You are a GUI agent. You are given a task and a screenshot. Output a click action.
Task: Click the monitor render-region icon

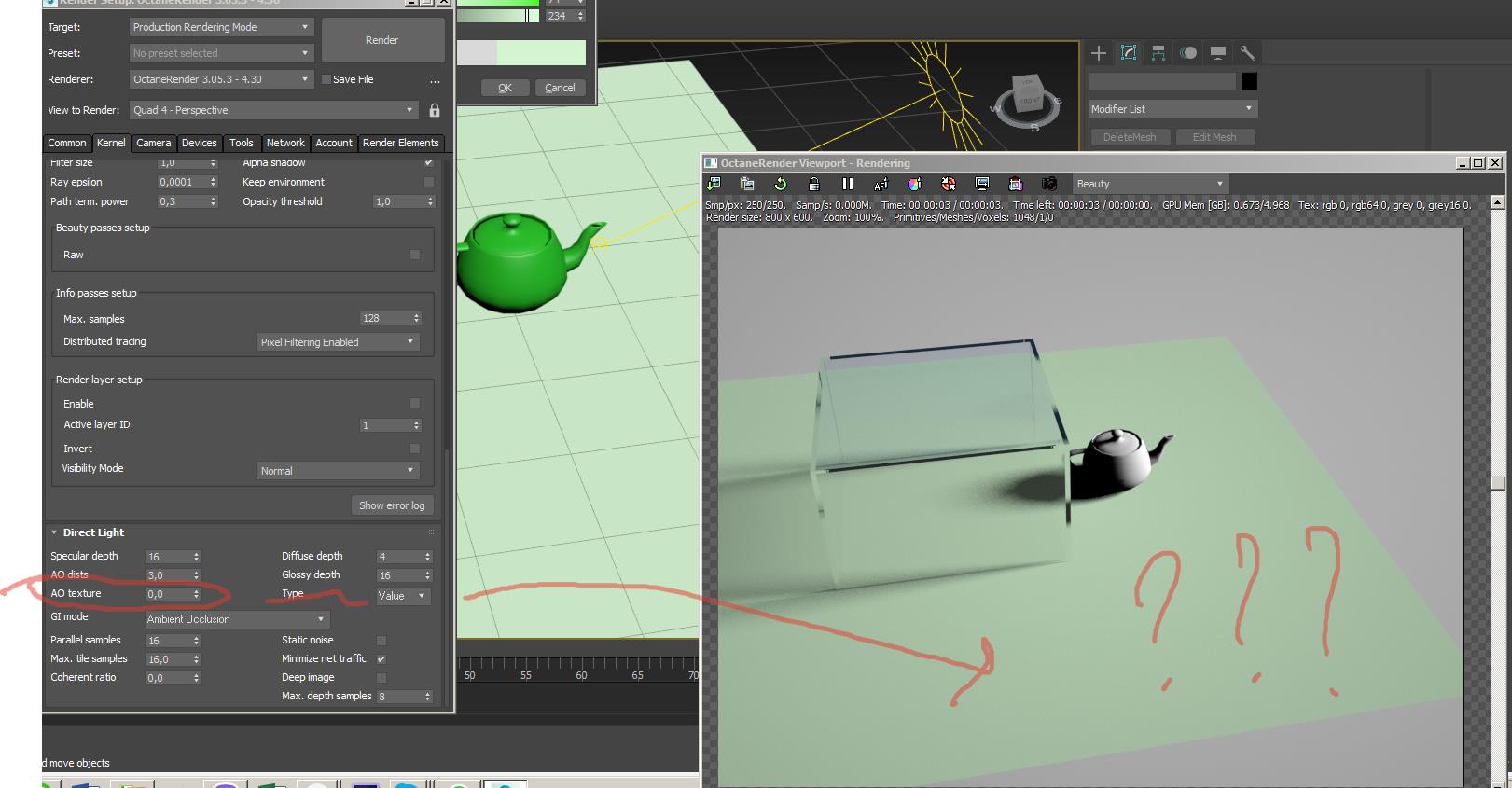tap(981, 184)
